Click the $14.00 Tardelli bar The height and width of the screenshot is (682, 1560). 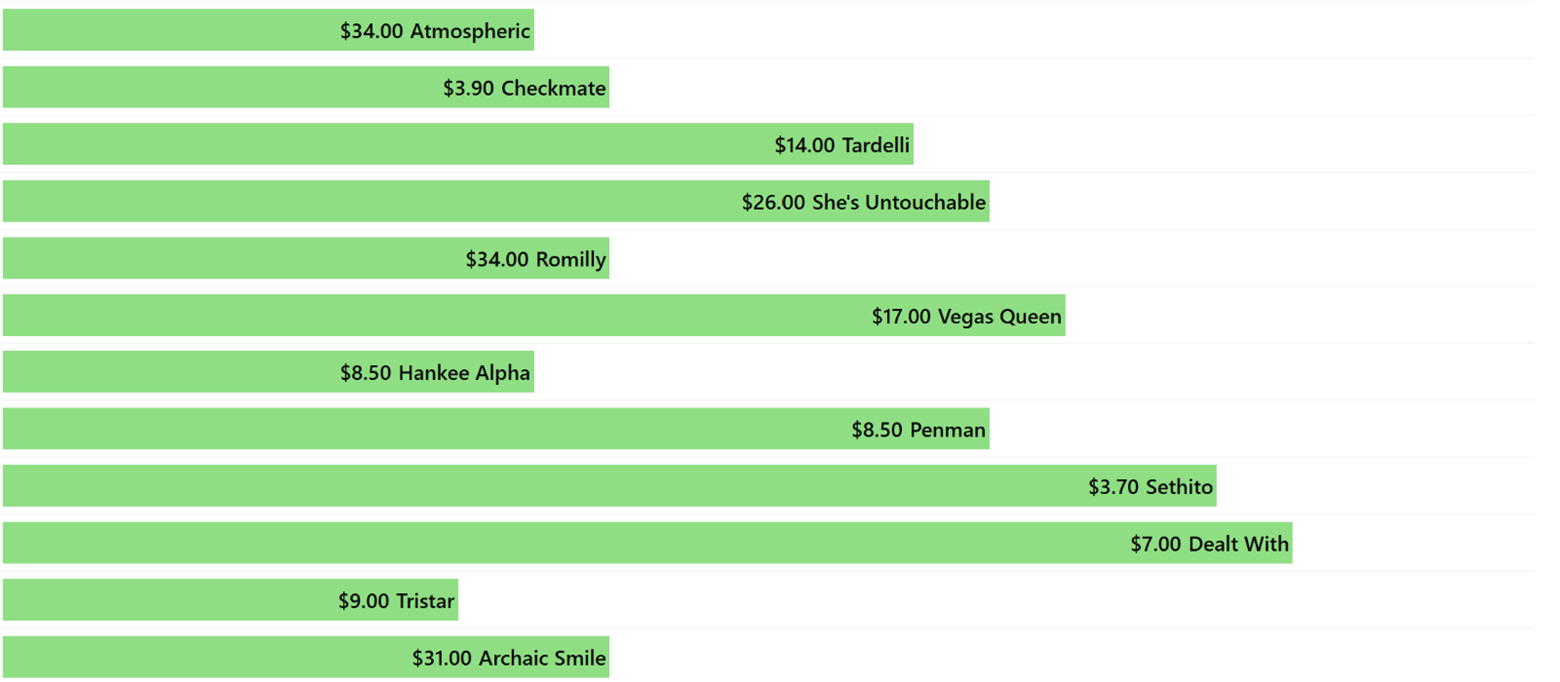pos(458,144)
